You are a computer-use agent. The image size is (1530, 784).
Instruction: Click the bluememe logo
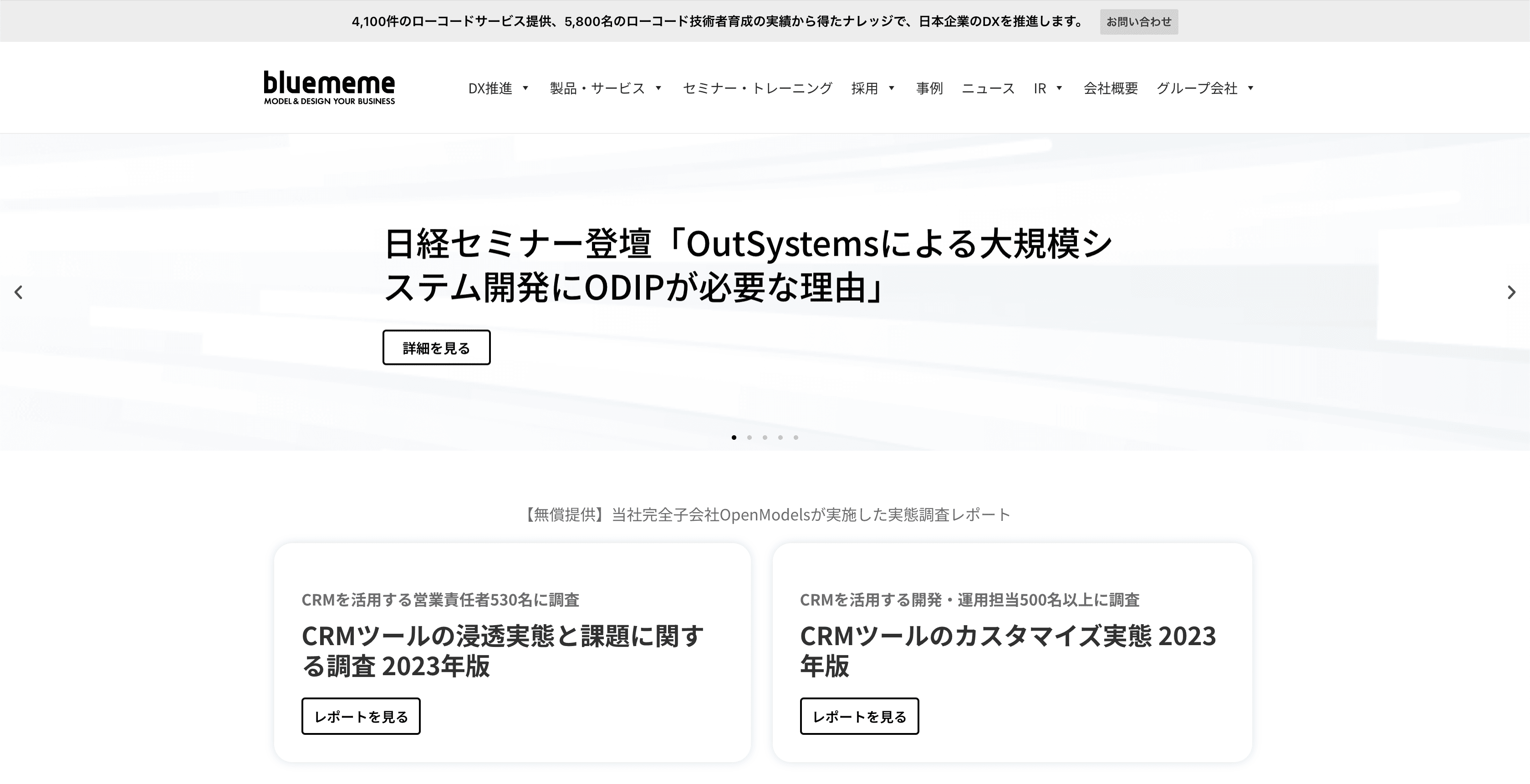coord(329,88)
